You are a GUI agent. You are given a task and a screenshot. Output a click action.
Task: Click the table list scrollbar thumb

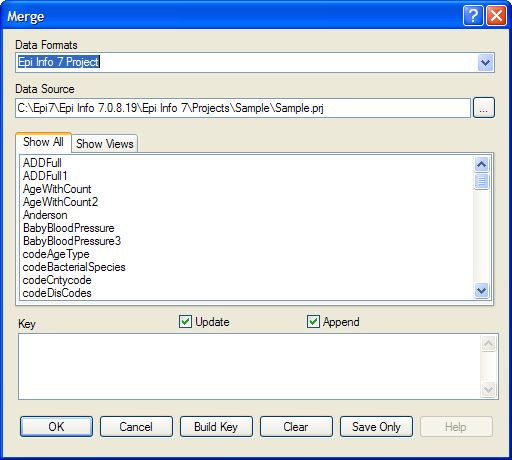(x=481, y=181)
